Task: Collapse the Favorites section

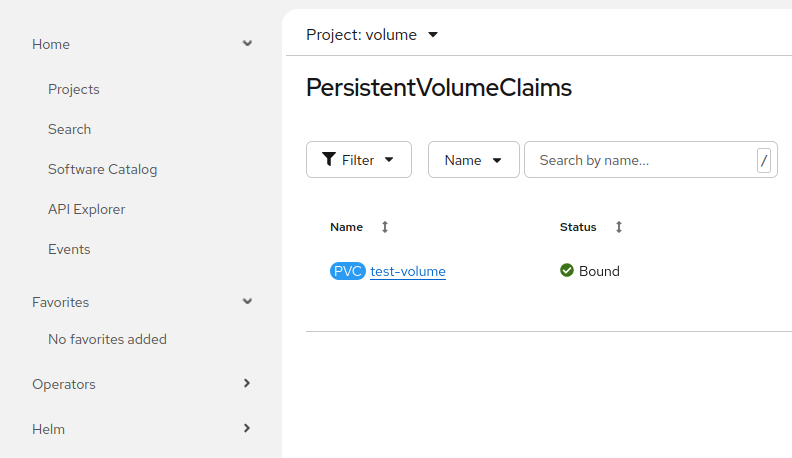Action: click(247, 302)
